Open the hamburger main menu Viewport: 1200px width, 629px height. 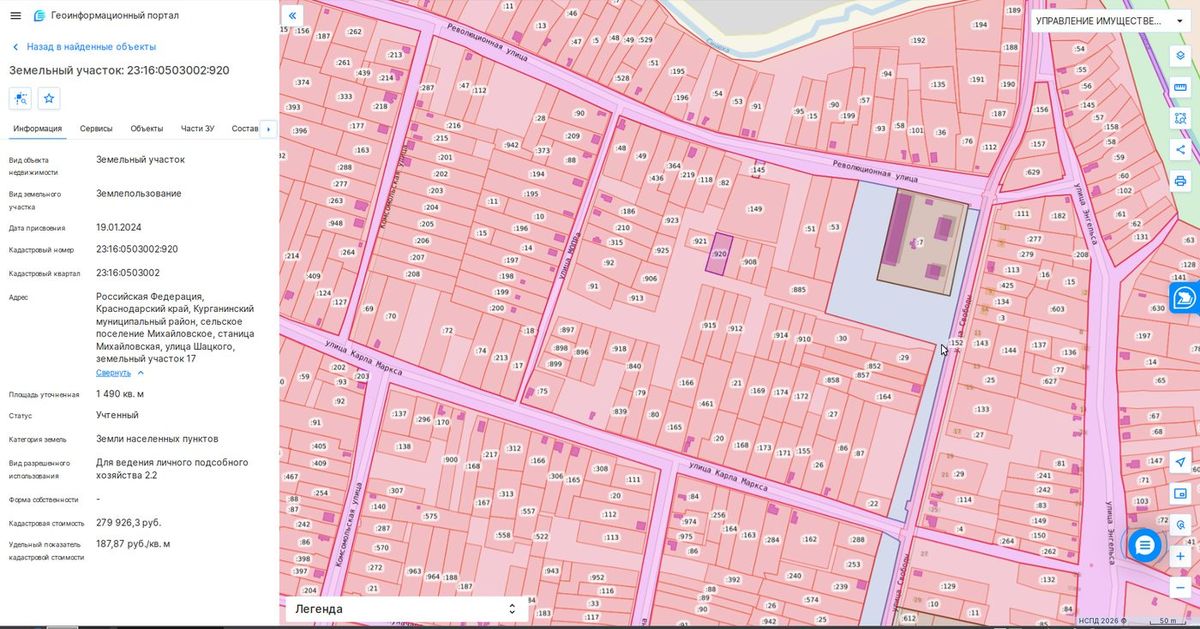[15, 15]
